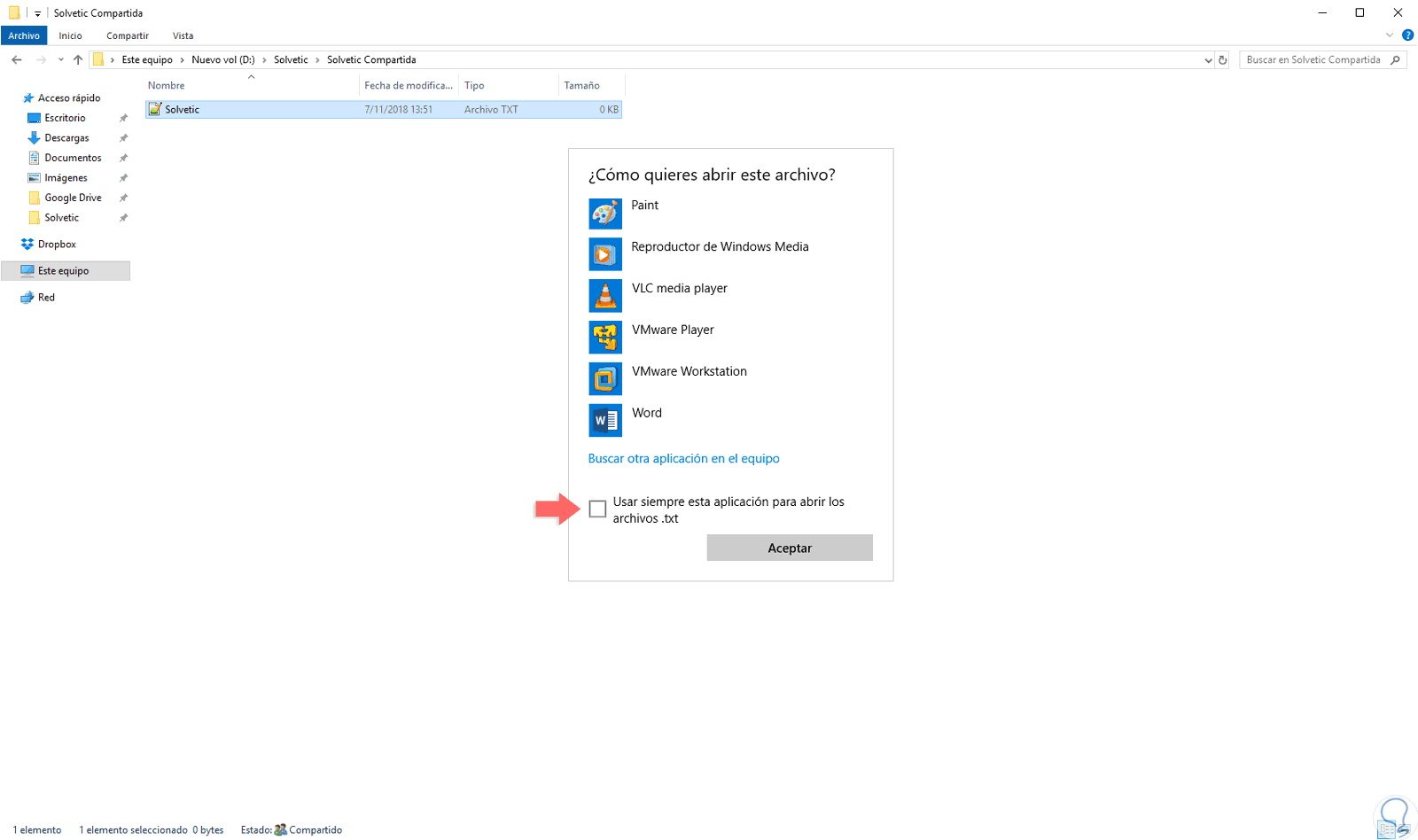Select the Solvetic folder in quick access
The width and height of the screenshot is (1418, 840).
pyautogui.click(x=62, y=218)
